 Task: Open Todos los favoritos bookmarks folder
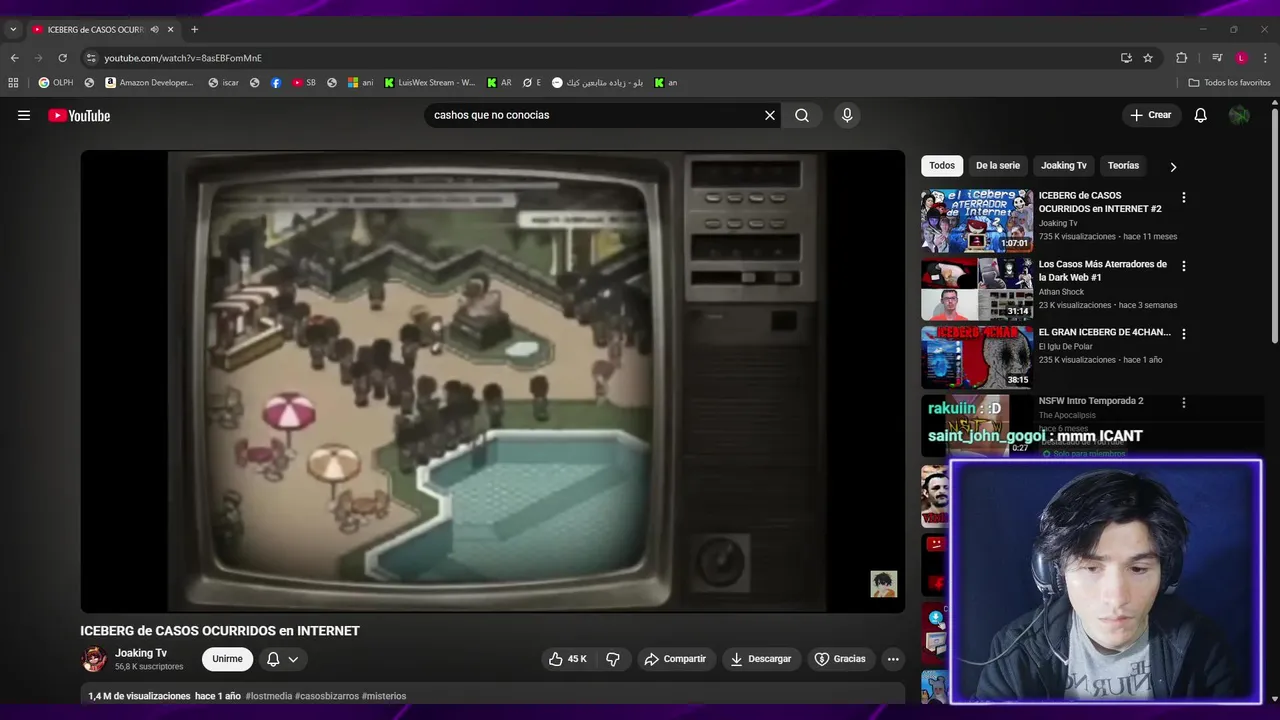1229,83
